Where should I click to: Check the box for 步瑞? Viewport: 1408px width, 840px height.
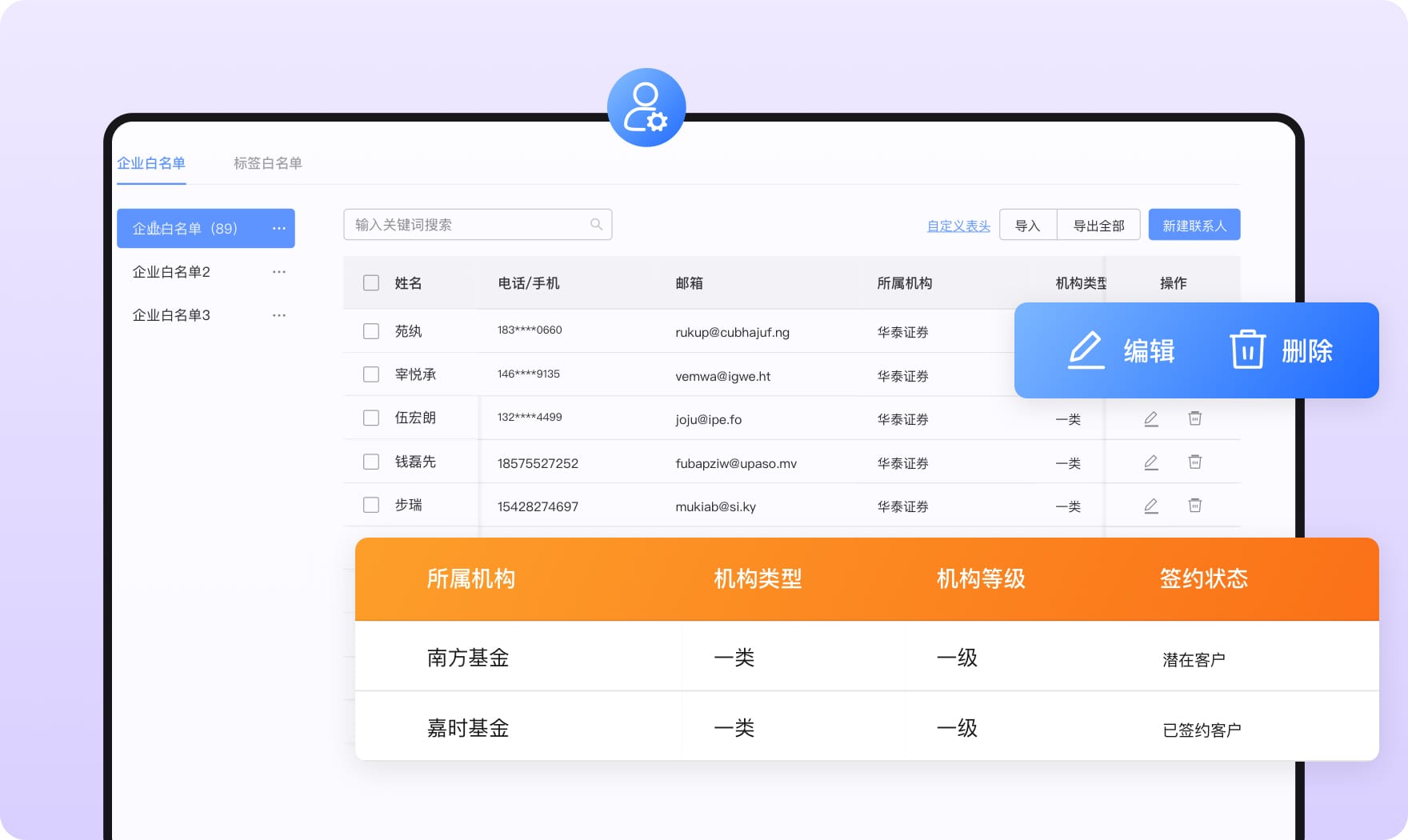tap(371, 505)
